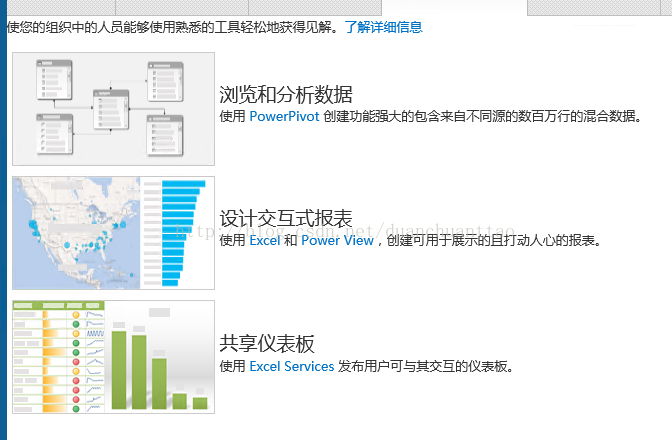Viewport: 672px width, 440px height.
Task: Open the Excel Services link
Action: (x=291, y=367)
